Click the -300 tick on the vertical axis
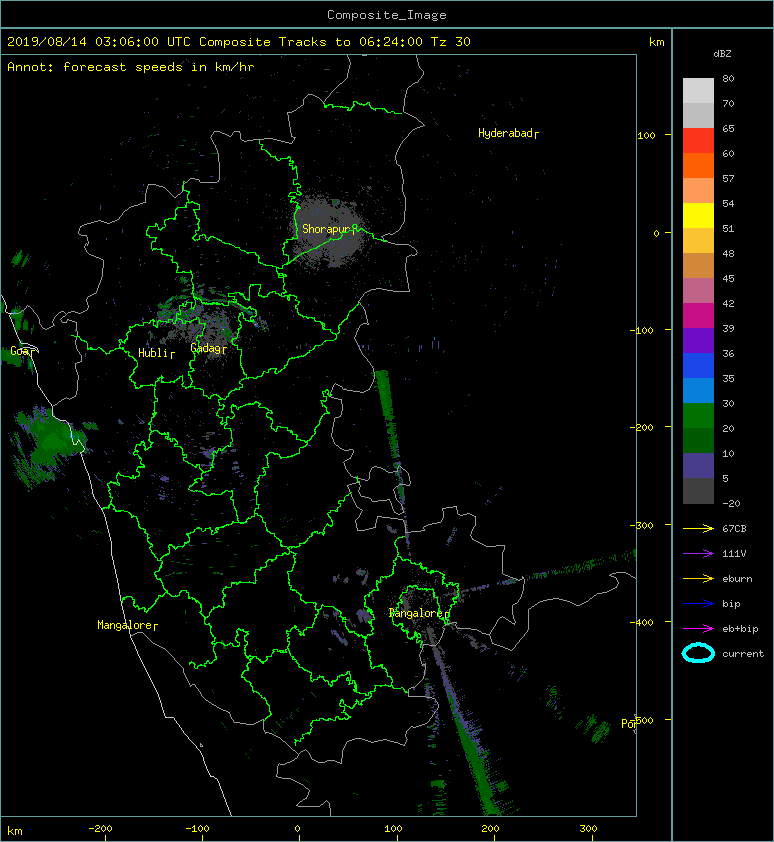 tap(641, 525)
